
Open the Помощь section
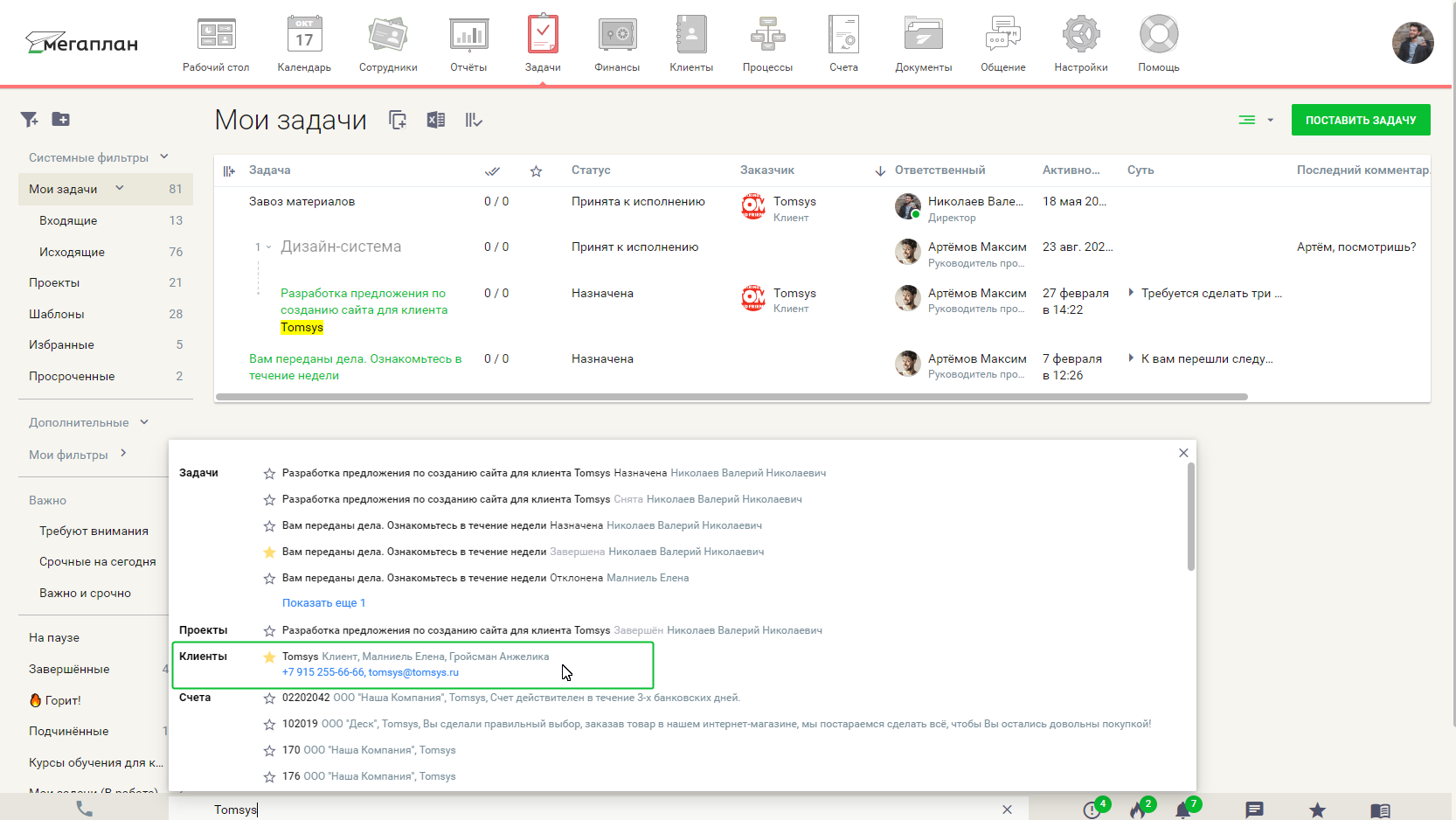1159,44
